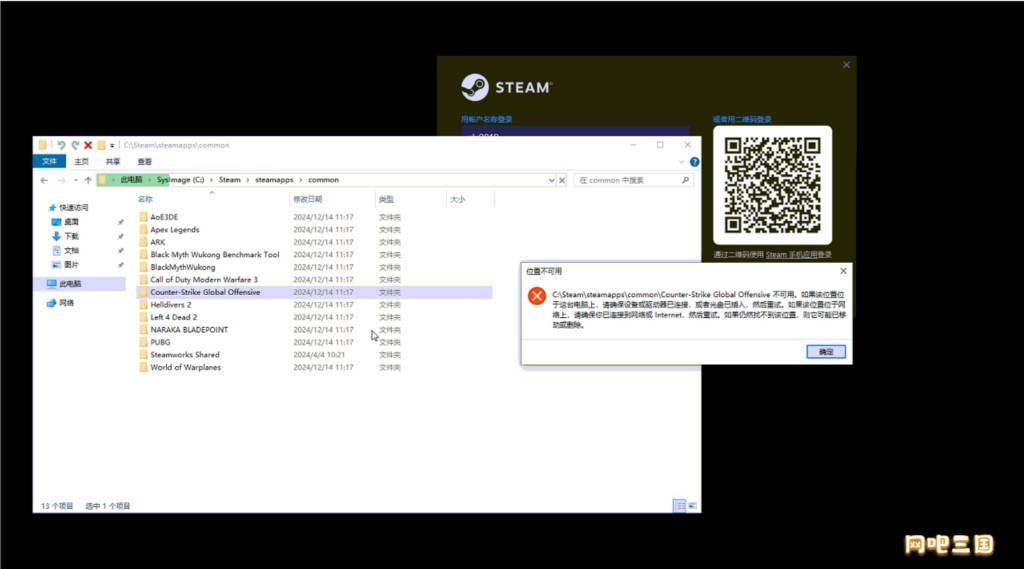Click the Steam login QR code
The width and height of the screenshot is (1024, 569).
click(772, 185)
